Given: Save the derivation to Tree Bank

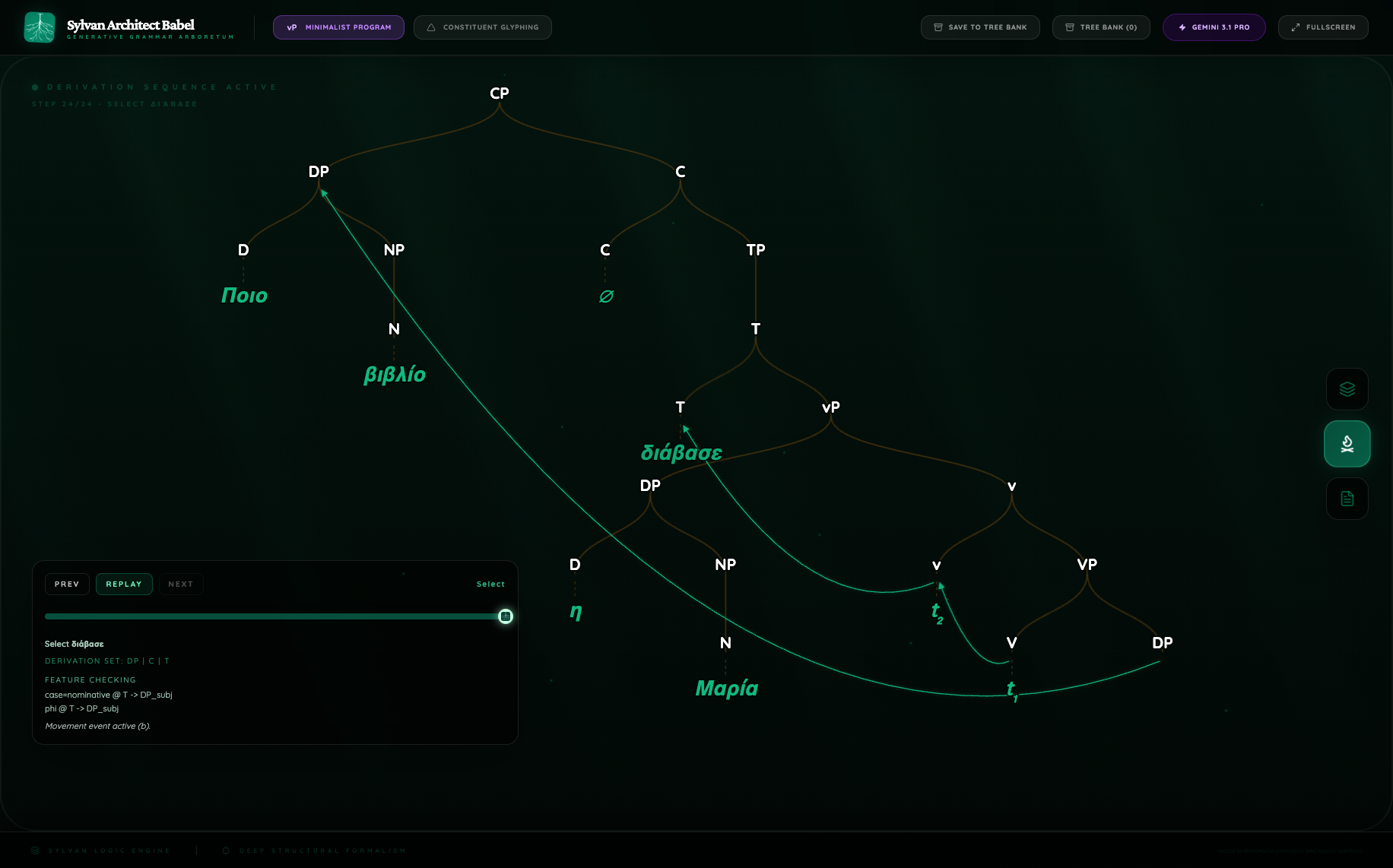Looking at the screenshot, I should coord(980,27).
